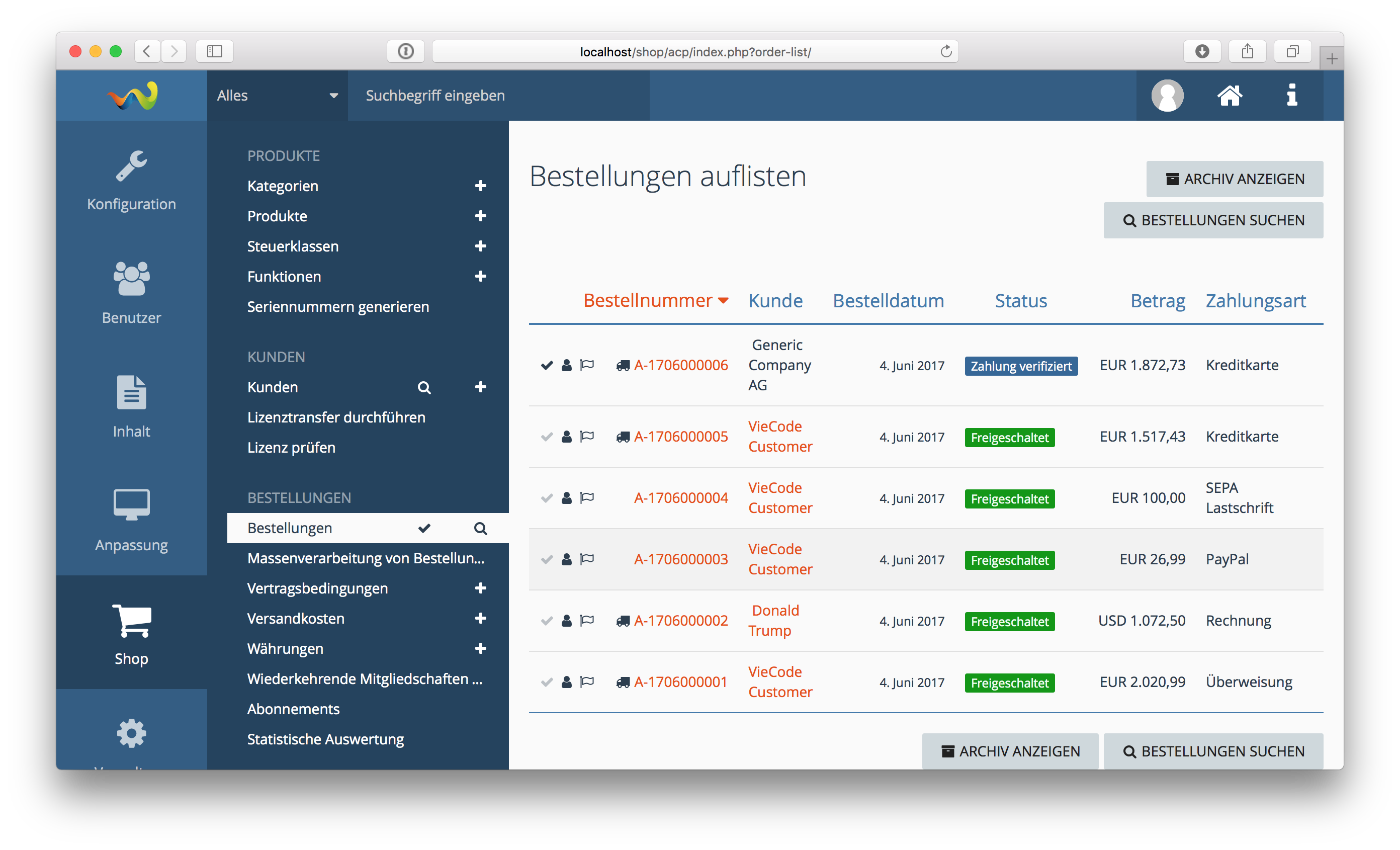The image size is (1400, 850).
Task: Click the home icon in header
Action: (1229, 96)
